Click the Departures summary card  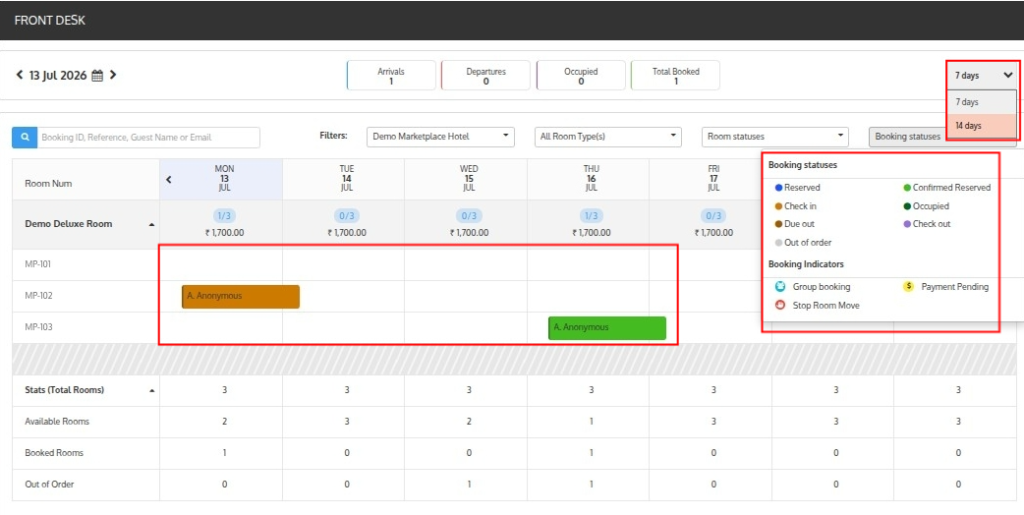point(486,76)
